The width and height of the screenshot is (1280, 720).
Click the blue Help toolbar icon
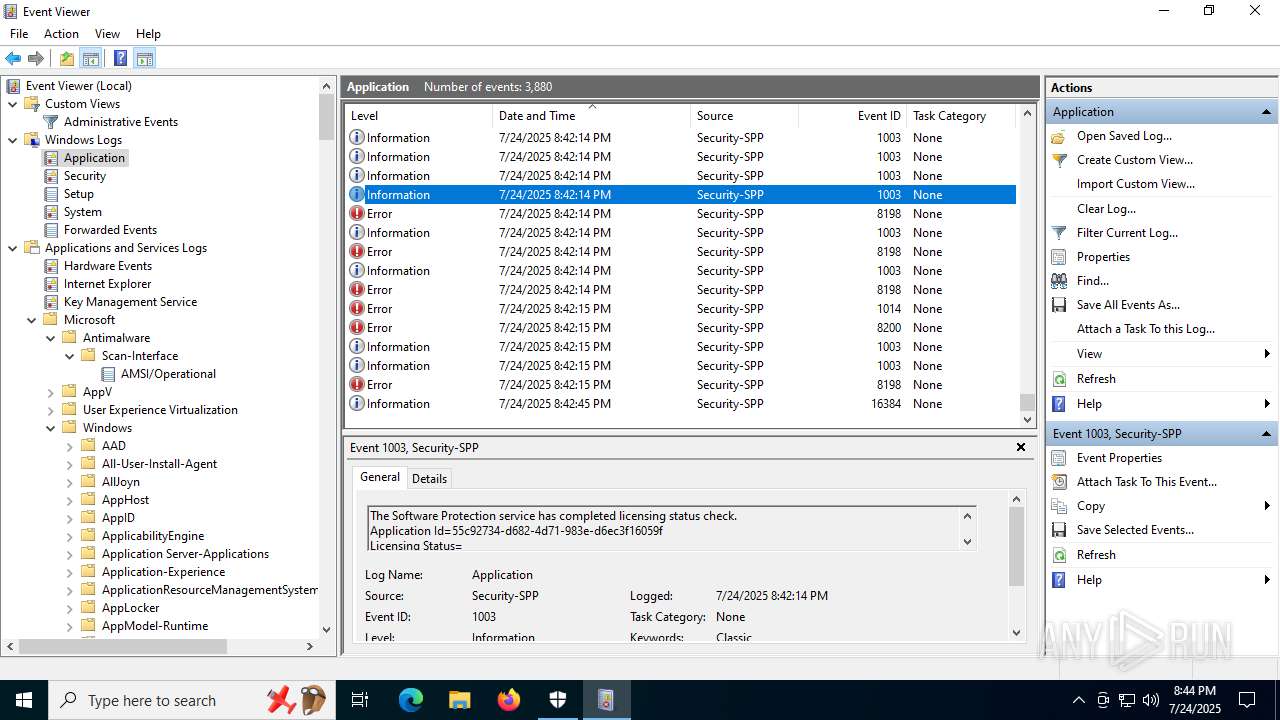click(x=120, y=58)
